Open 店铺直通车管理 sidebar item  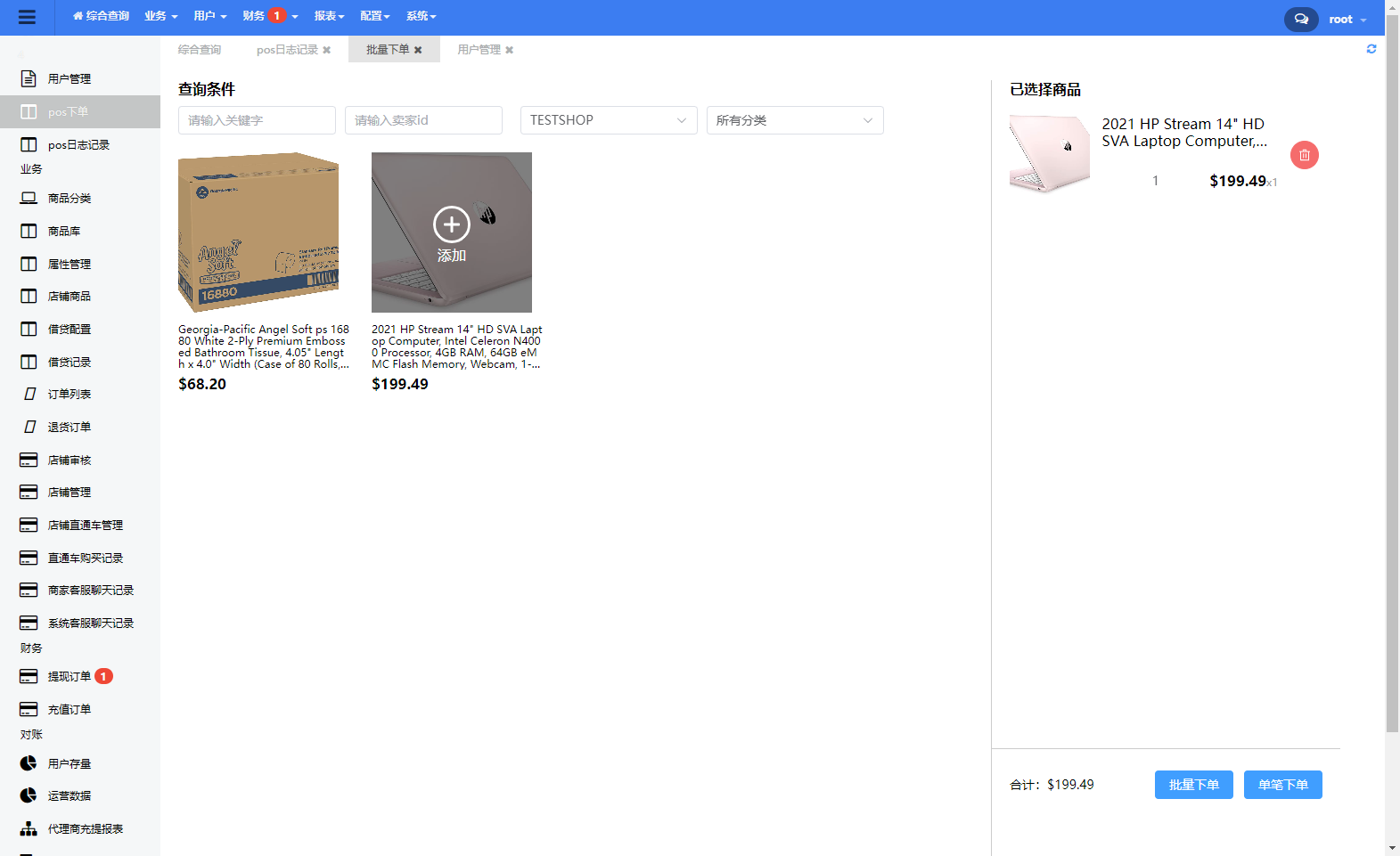pyautogui.click(x=80, y=525)
